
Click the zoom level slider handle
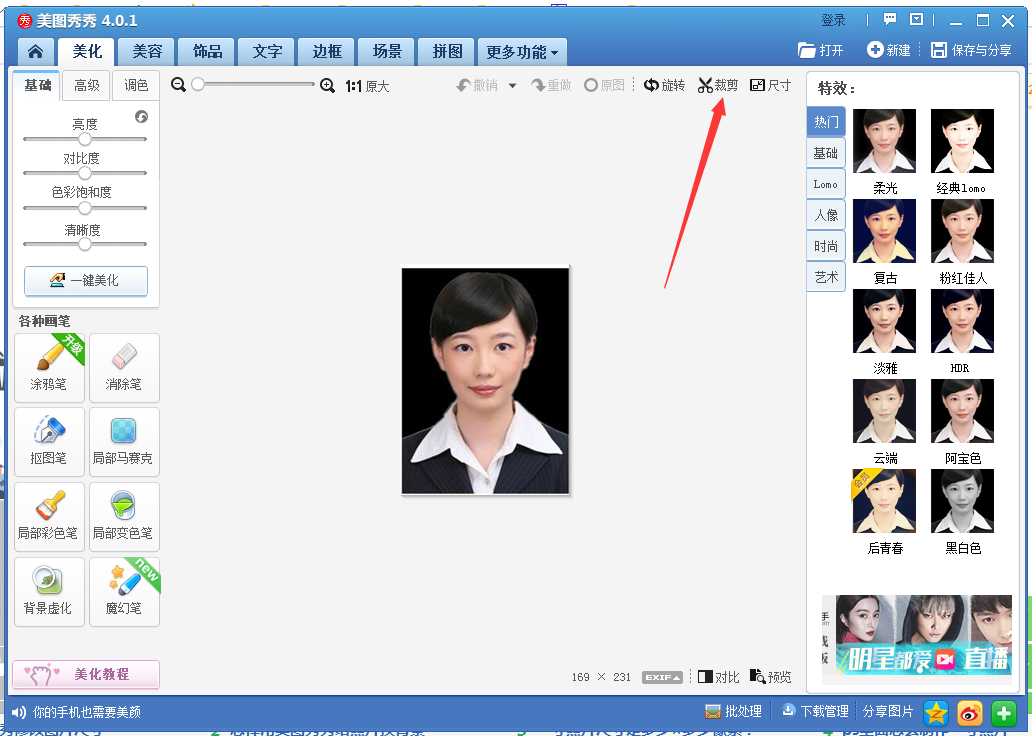pos(197,84)
